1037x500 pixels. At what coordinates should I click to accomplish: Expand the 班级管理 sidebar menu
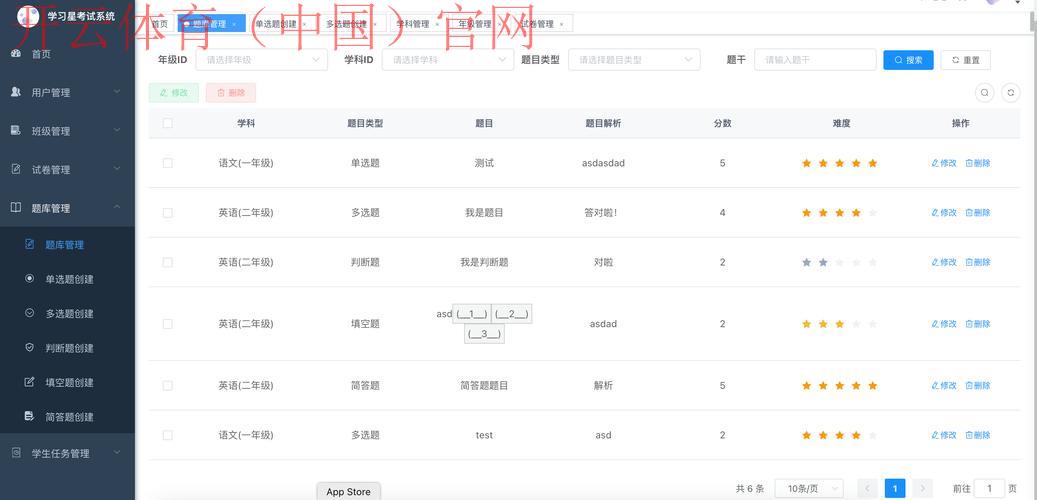click(x=117, y=130)
